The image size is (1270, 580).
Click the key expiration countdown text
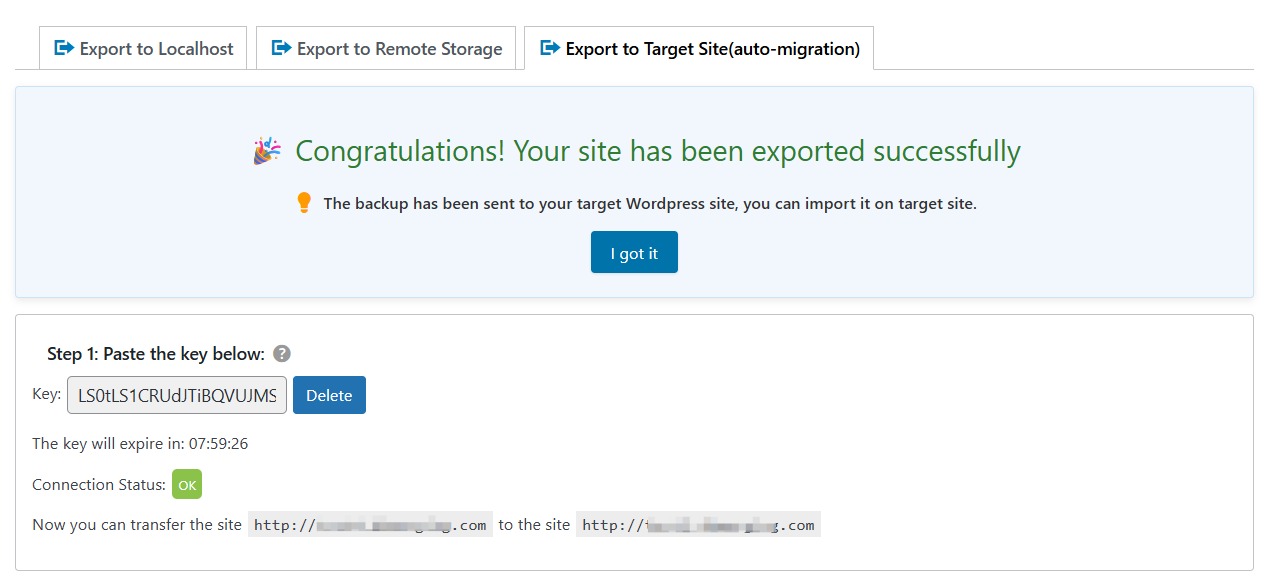[x=140, y=443]
